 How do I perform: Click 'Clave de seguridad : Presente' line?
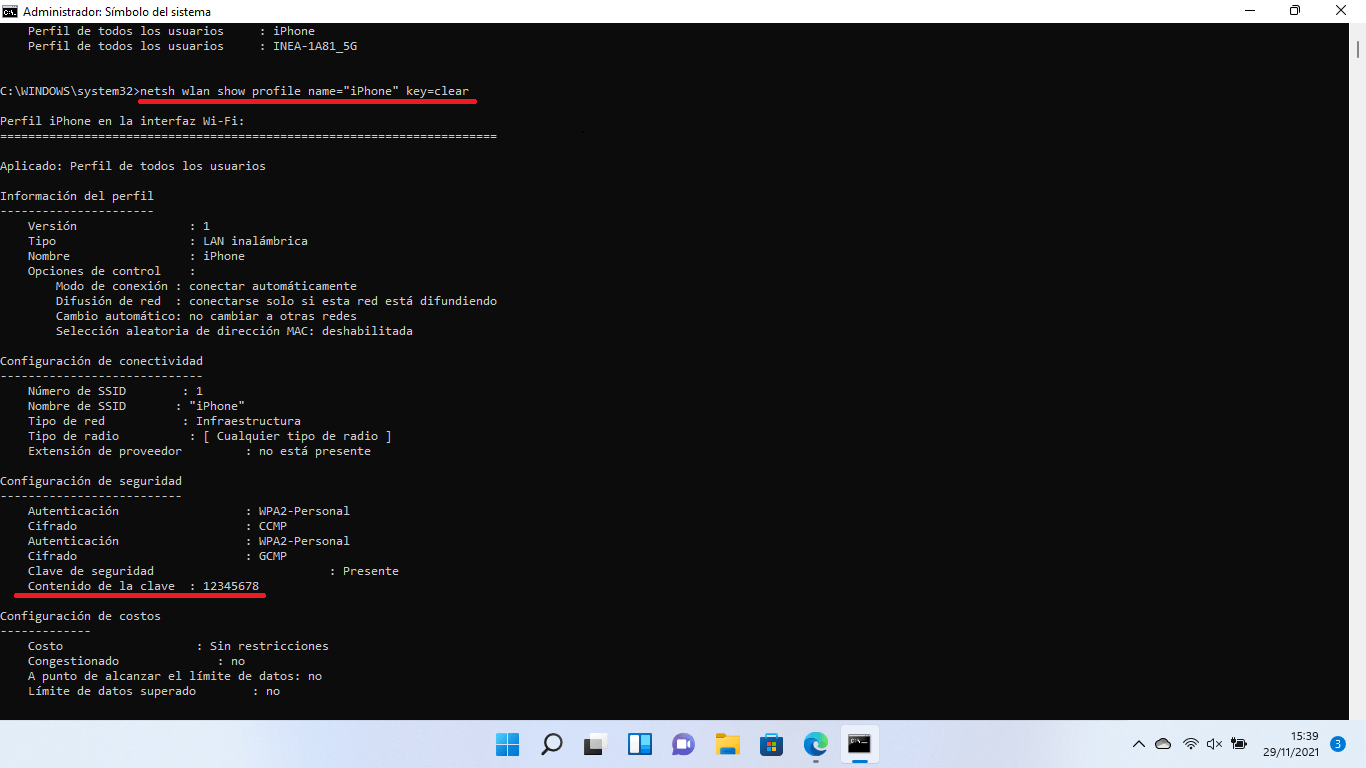(213, 571)
